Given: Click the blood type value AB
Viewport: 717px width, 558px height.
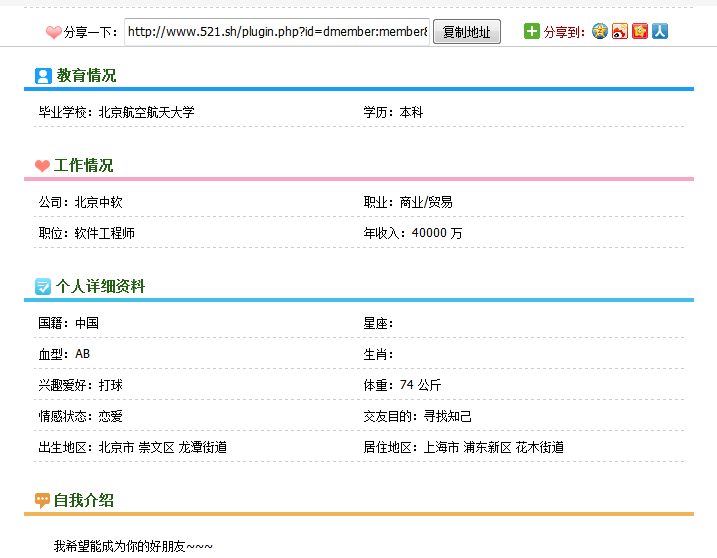Looking at the screenshot, I should pos(82,354).
